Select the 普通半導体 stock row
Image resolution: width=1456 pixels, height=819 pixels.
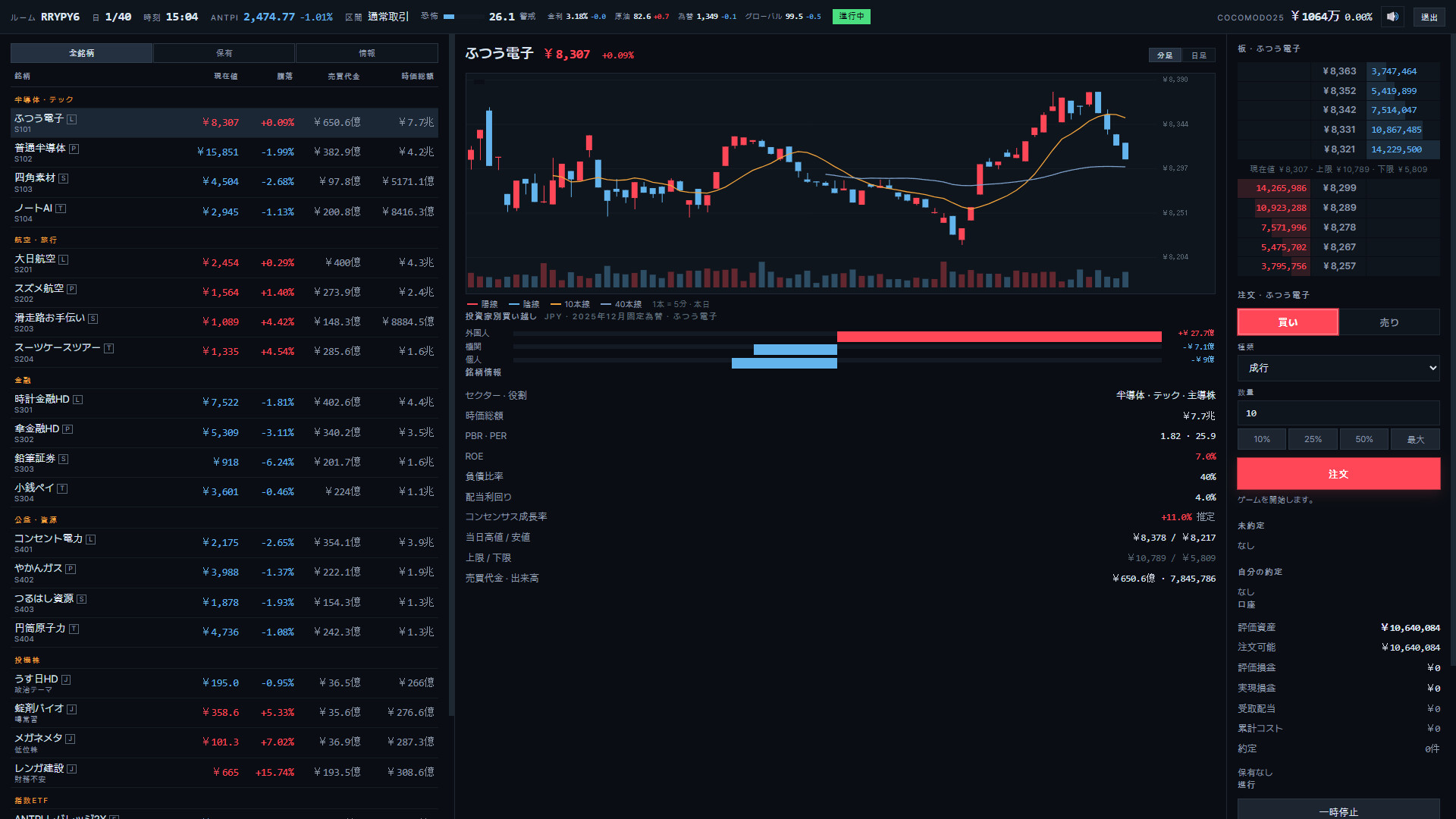pyautogui.click(x=224, y=152)
